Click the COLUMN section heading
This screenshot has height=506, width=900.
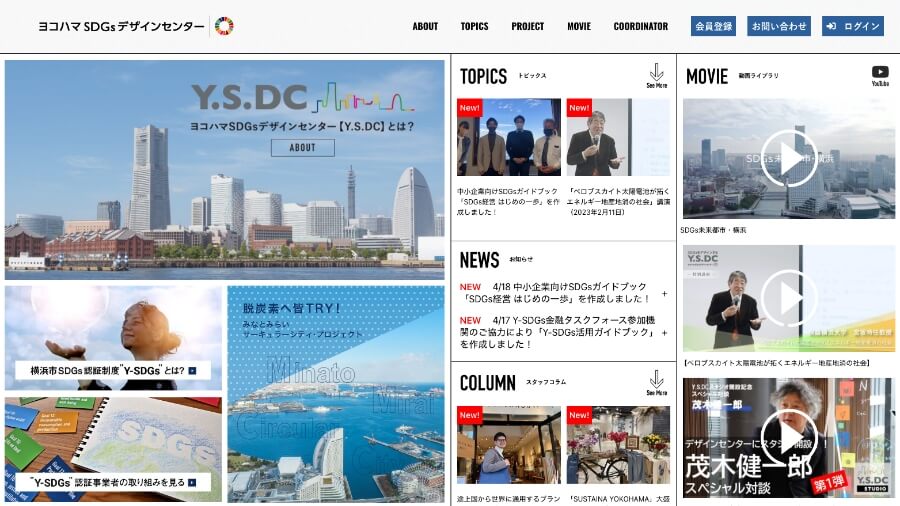coord(488,383)
